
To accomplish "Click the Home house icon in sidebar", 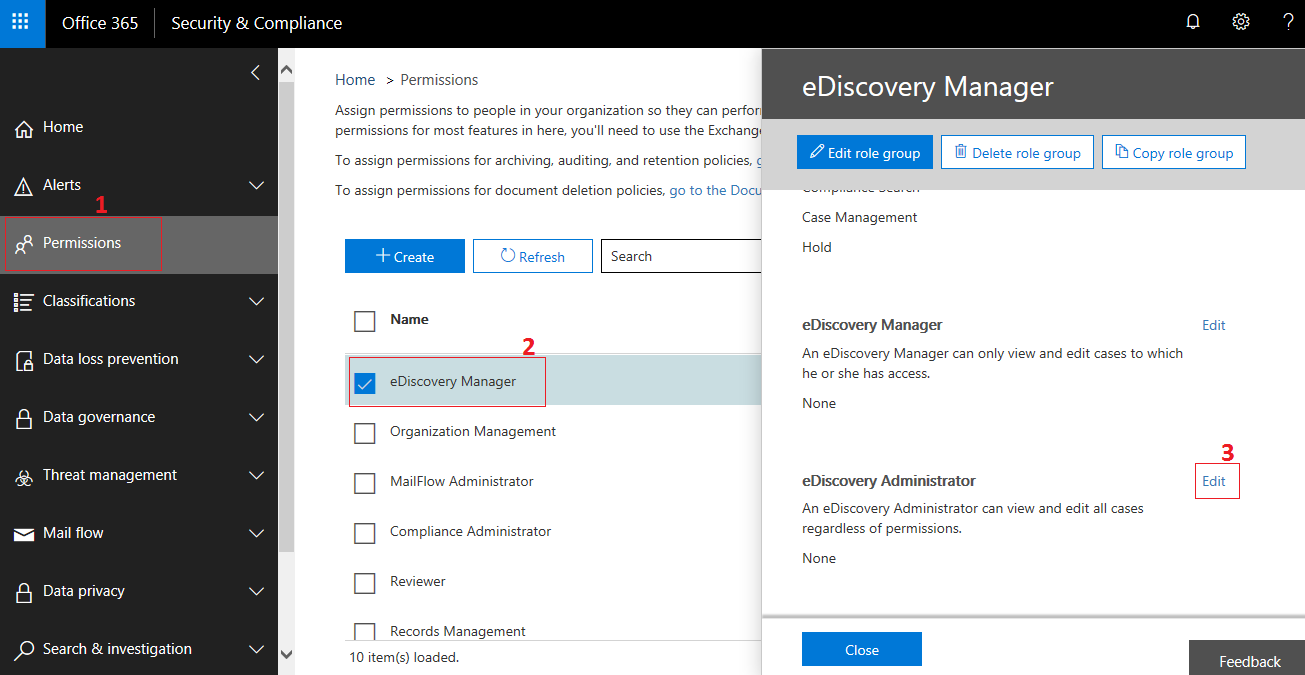I will pos(24,128).
